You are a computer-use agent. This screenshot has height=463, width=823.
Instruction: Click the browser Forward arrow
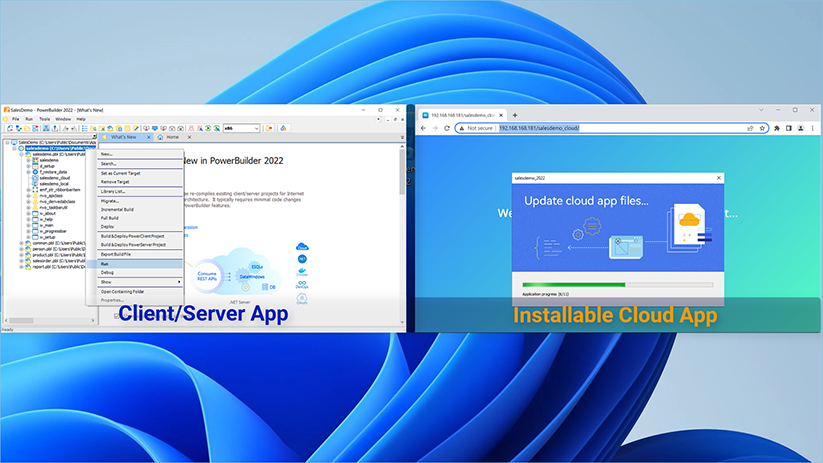click(x=435, y=128)
